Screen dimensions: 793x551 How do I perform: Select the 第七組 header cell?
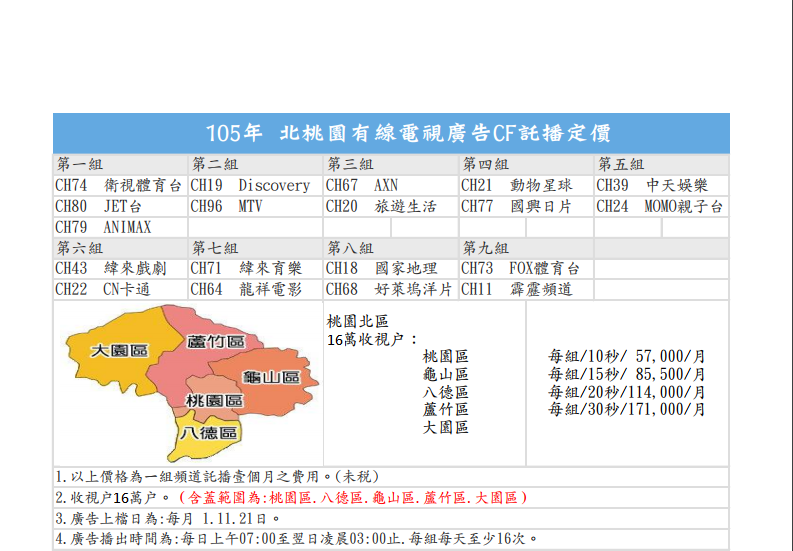coord(255,248)
